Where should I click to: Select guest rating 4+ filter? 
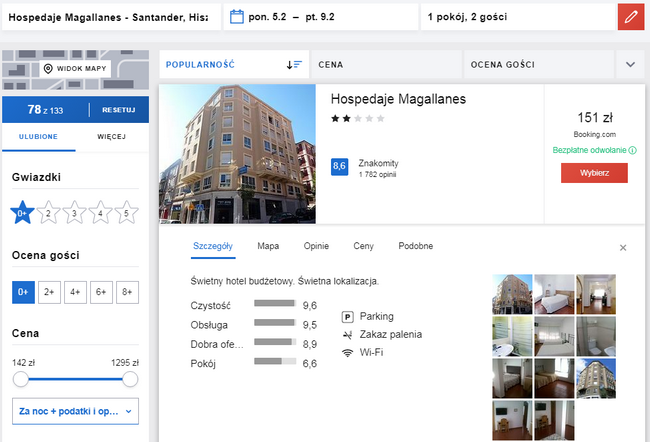click(75, 292)
